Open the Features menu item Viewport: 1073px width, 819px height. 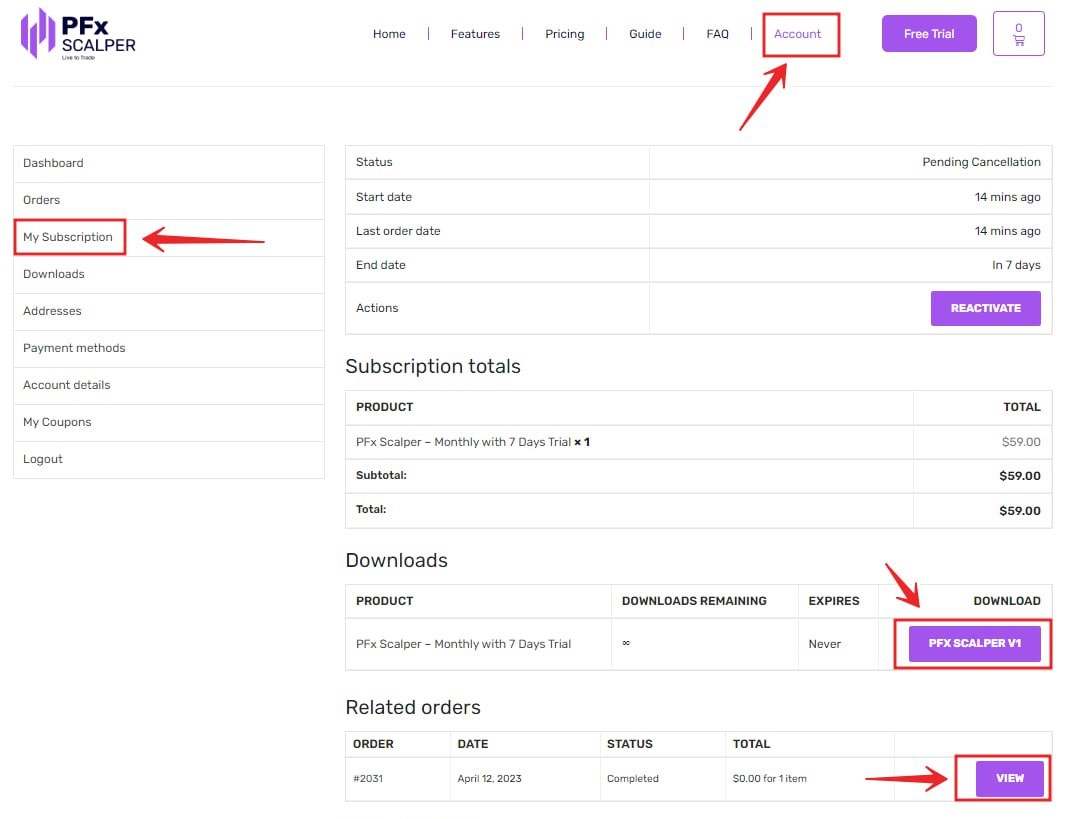[x=475, y=34]
